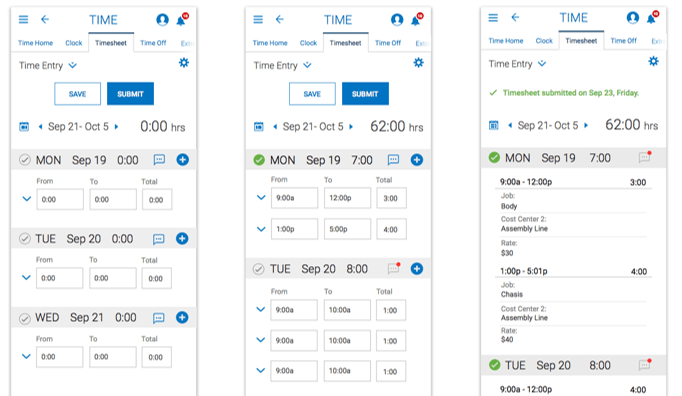Open calendar picker beside 62:00 hrs with SAVE button
The height and width of the screenshot is (396, 682).
(x=259, y=127)
